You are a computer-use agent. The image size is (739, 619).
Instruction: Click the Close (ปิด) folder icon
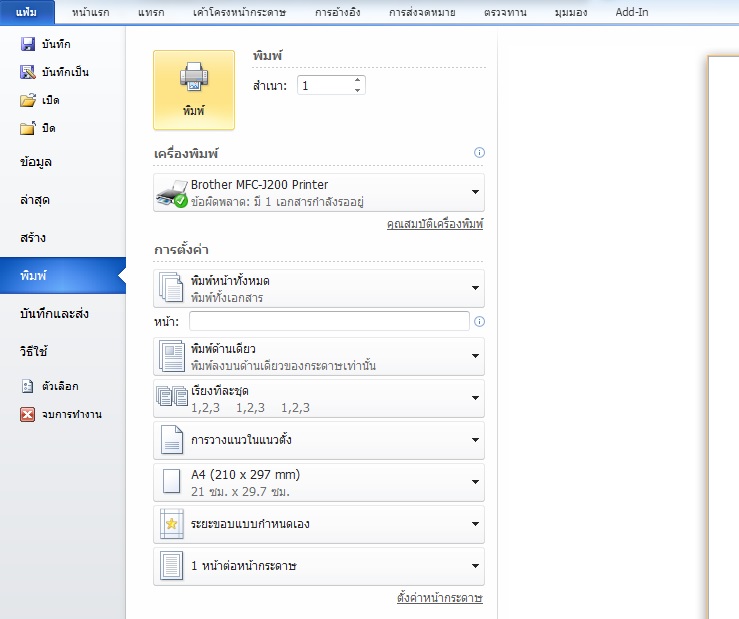28,128
